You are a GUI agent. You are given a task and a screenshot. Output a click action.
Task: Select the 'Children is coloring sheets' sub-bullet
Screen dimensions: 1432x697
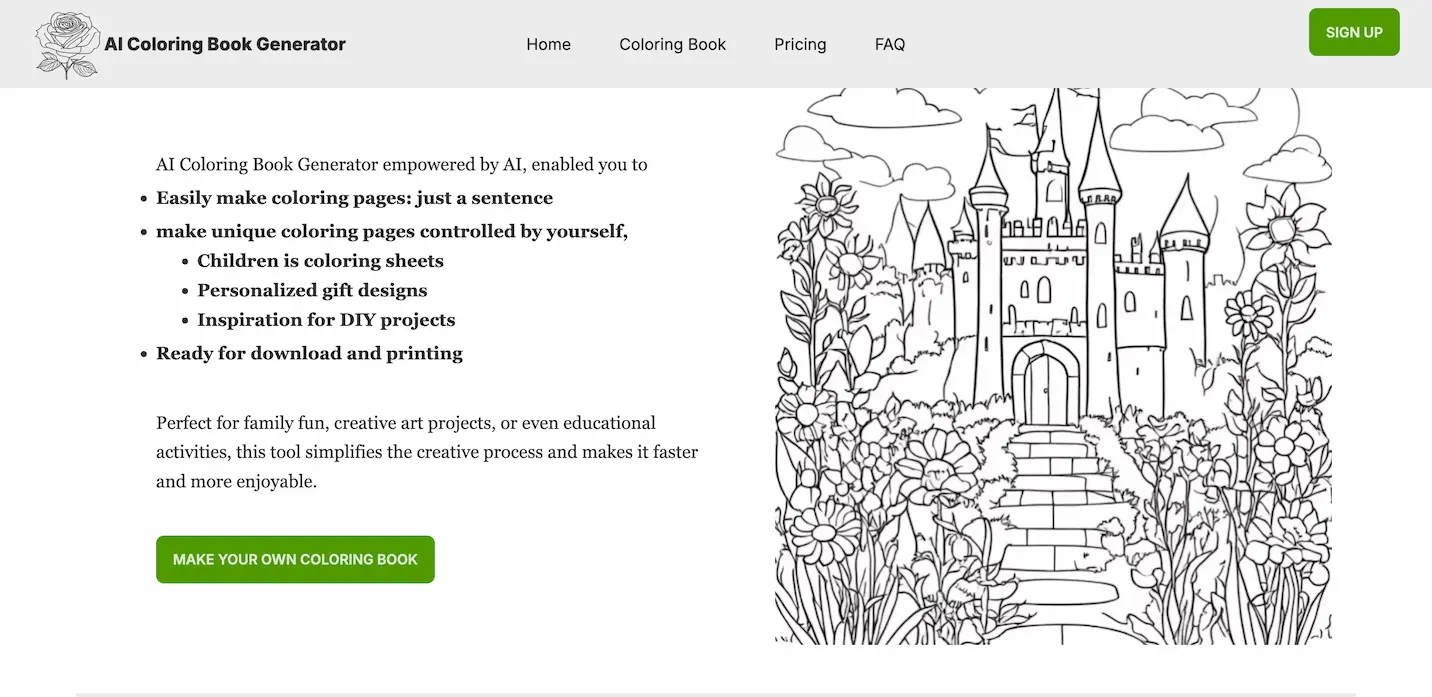(x=320, y=260)
